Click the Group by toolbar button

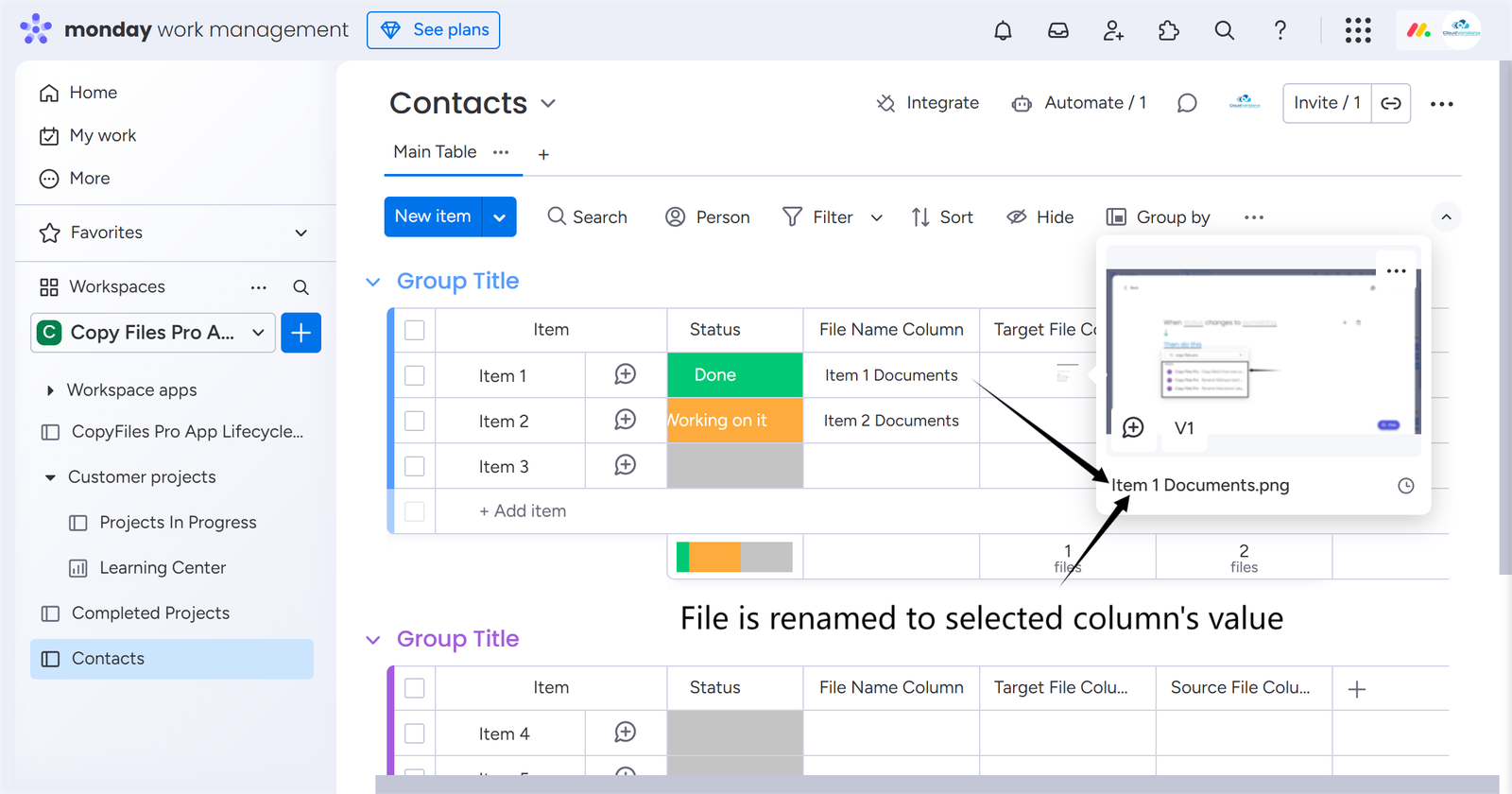click(x=1158, y=217)
